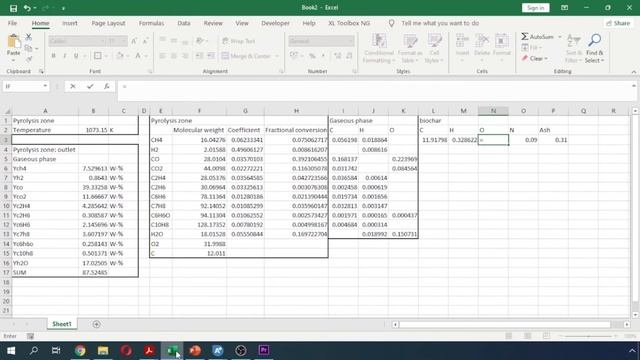Cancel formula entry with X button

pyautogui.click(x=73, y=86)
